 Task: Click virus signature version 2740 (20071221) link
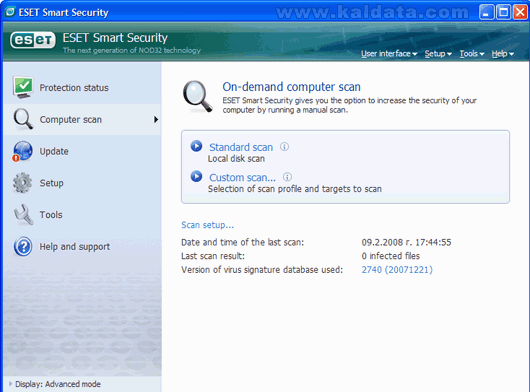tap(397, 269)
